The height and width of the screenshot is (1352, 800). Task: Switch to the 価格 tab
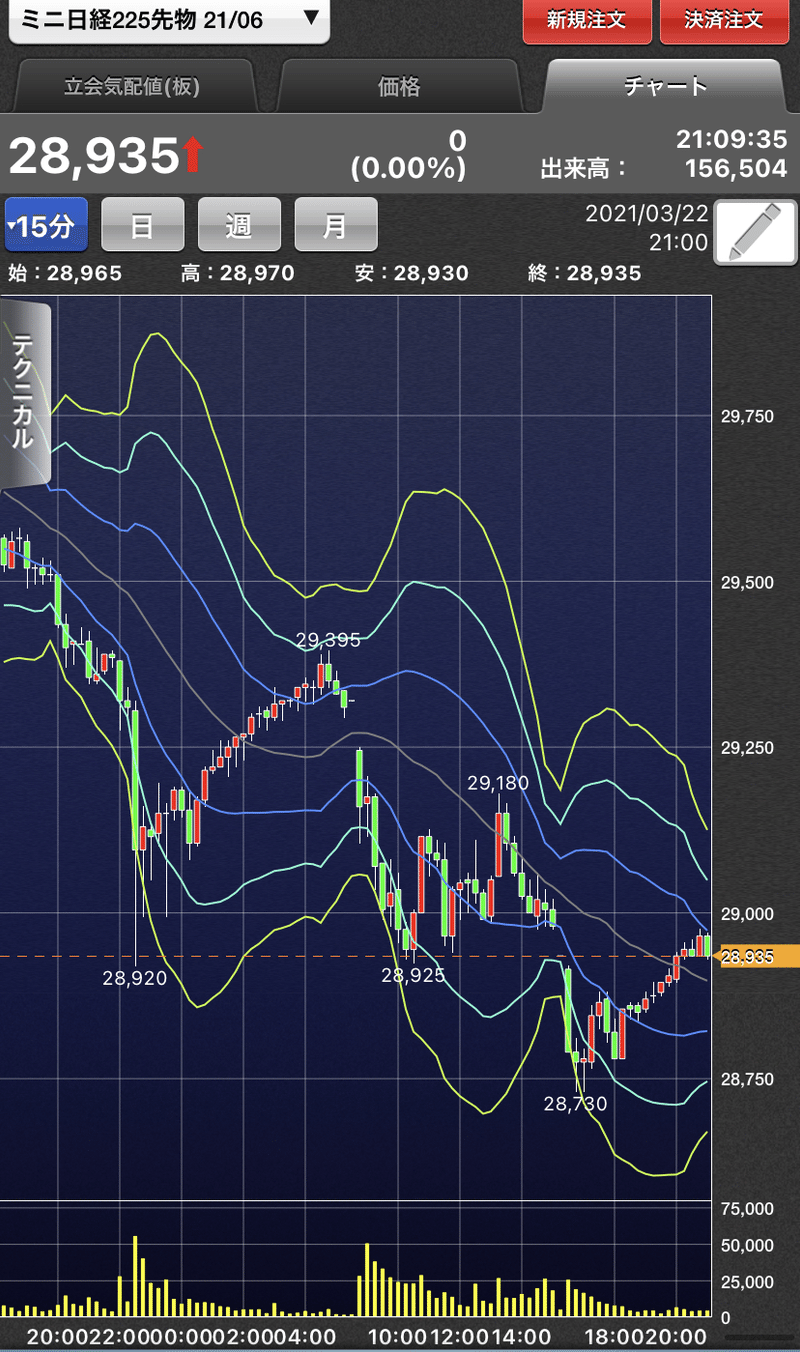pos(399,87)
